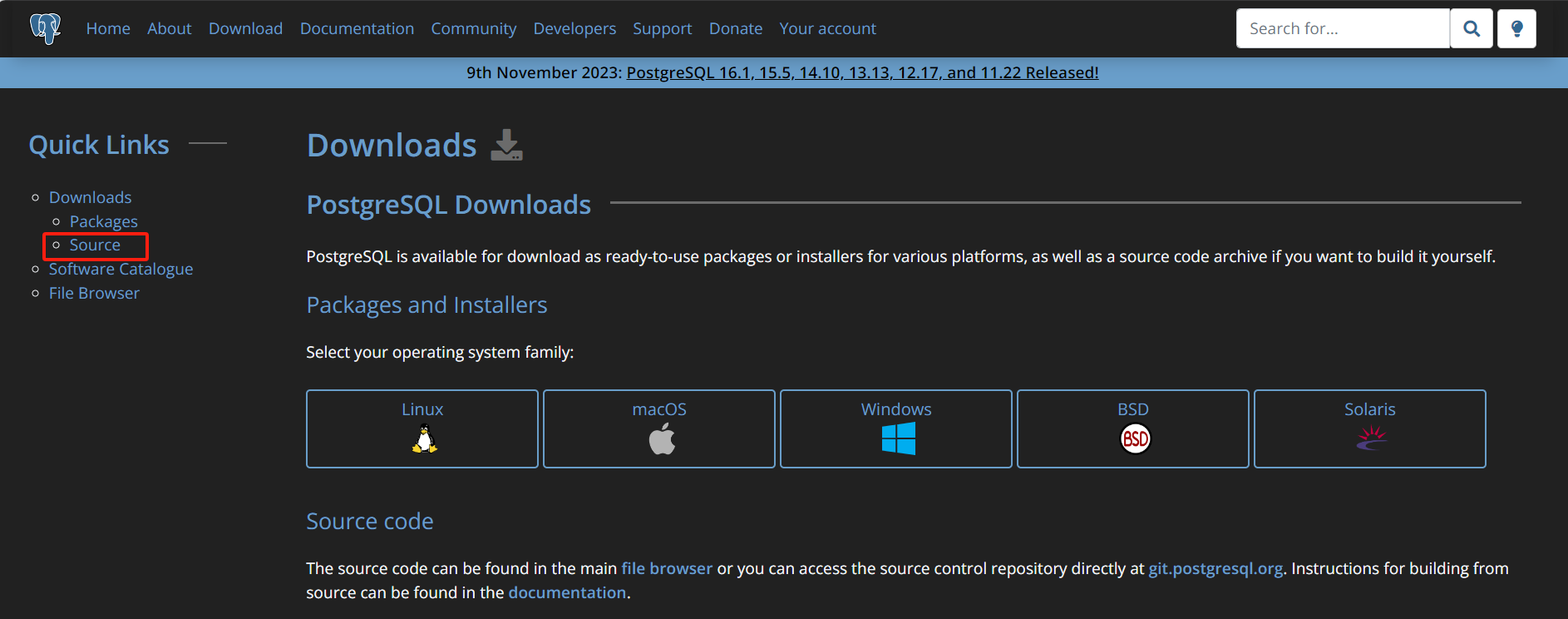This screenshot has height=619, width=1568.
Task: Open the Community menu item
Action: (x=474, y=28)
